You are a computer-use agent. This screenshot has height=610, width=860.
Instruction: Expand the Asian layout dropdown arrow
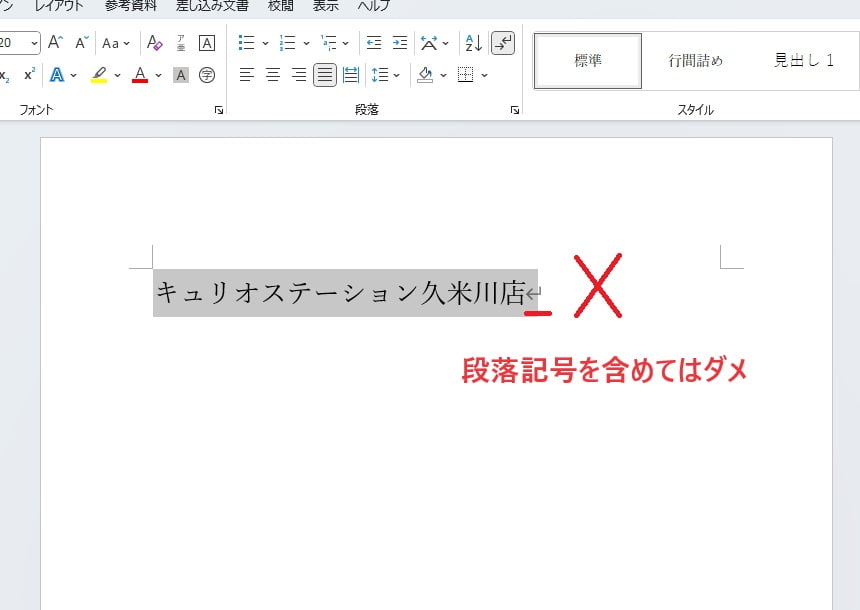[x=445, y=43]
